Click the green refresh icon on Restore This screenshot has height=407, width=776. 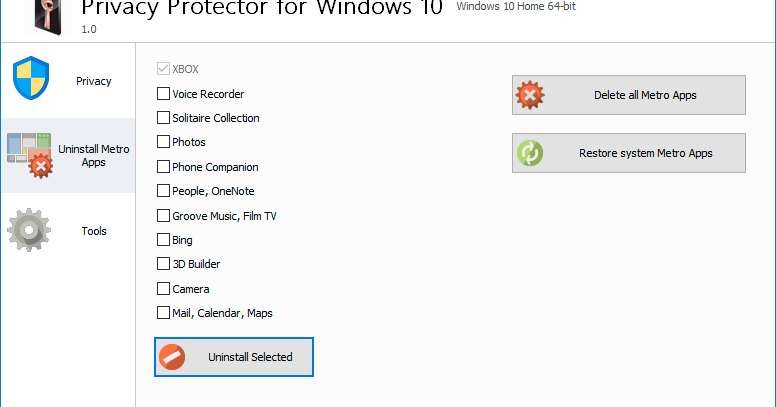click(x=530, y=153)
